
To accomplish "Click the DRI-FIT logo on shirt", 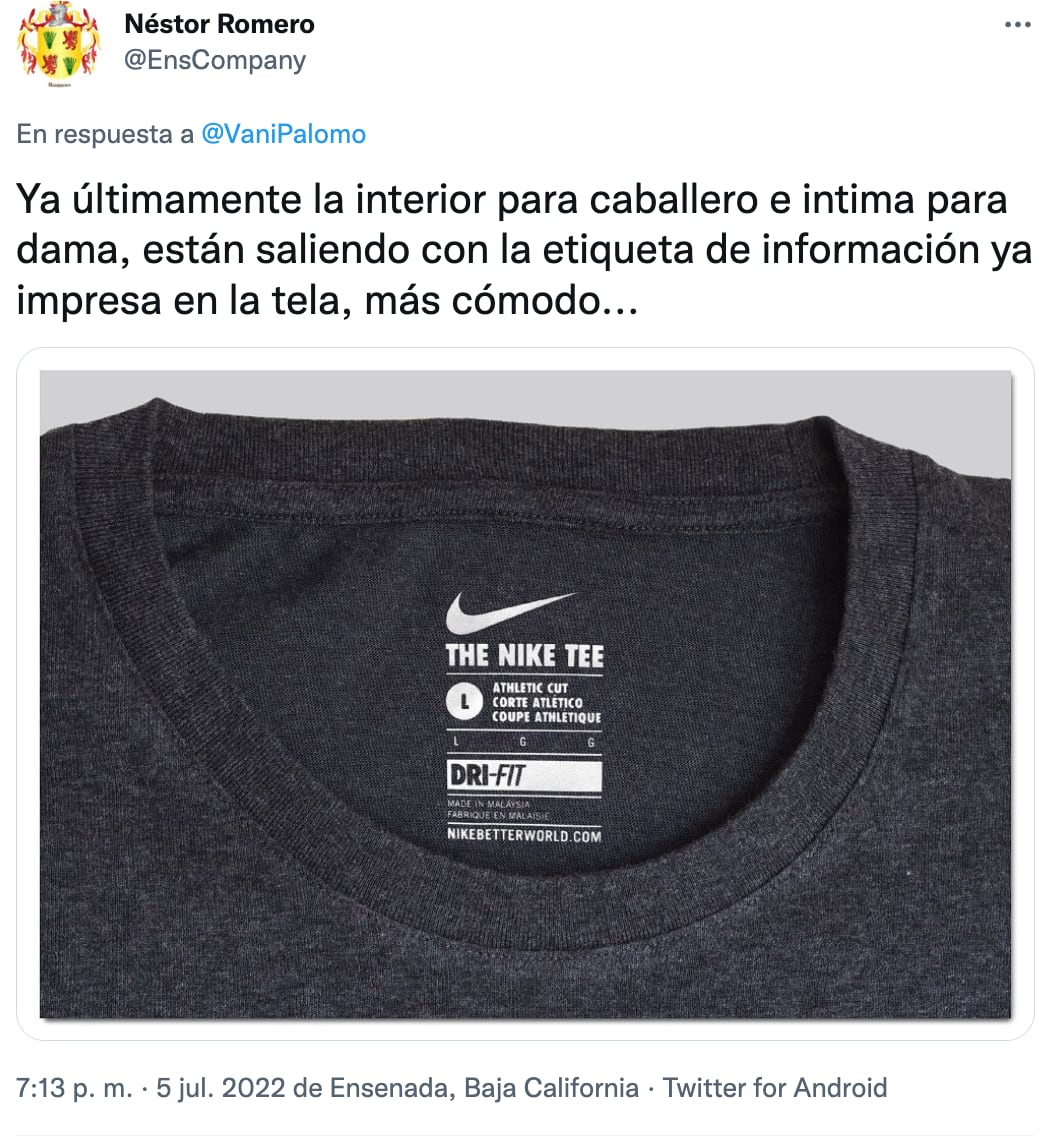I will click(524, 776).
